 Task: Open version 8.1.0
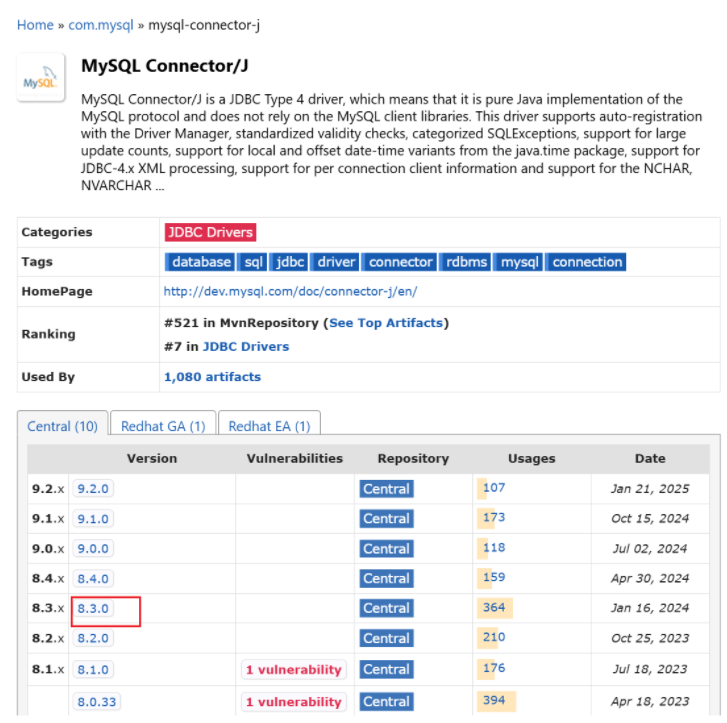click(x=93, y=670)
